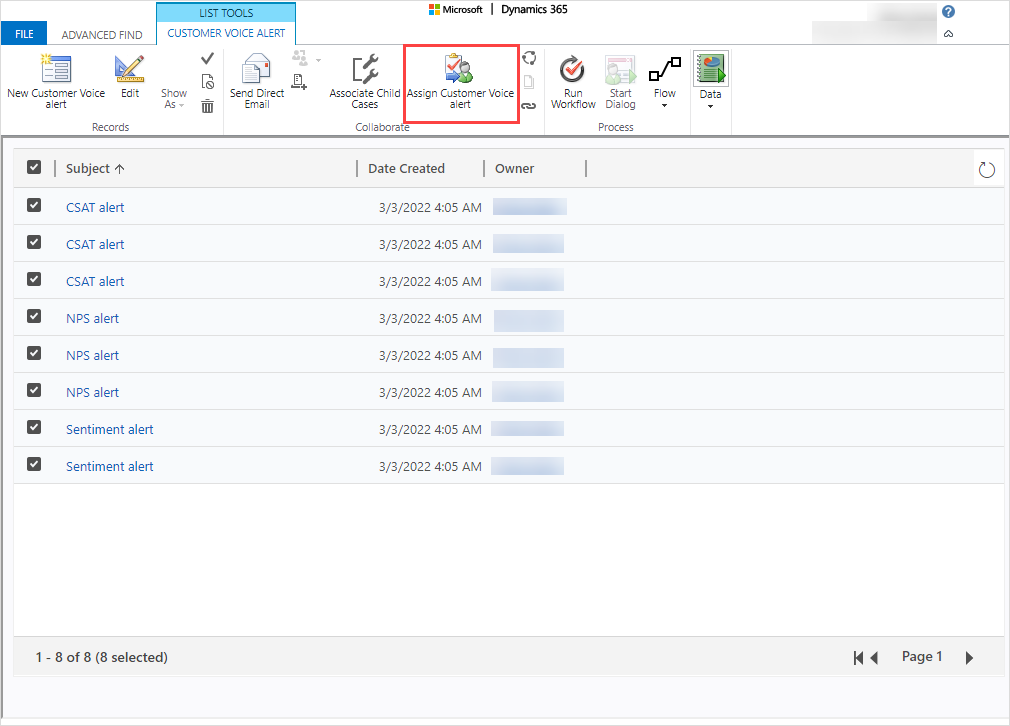Open the first Sentiment alert link

click(110, 430)
